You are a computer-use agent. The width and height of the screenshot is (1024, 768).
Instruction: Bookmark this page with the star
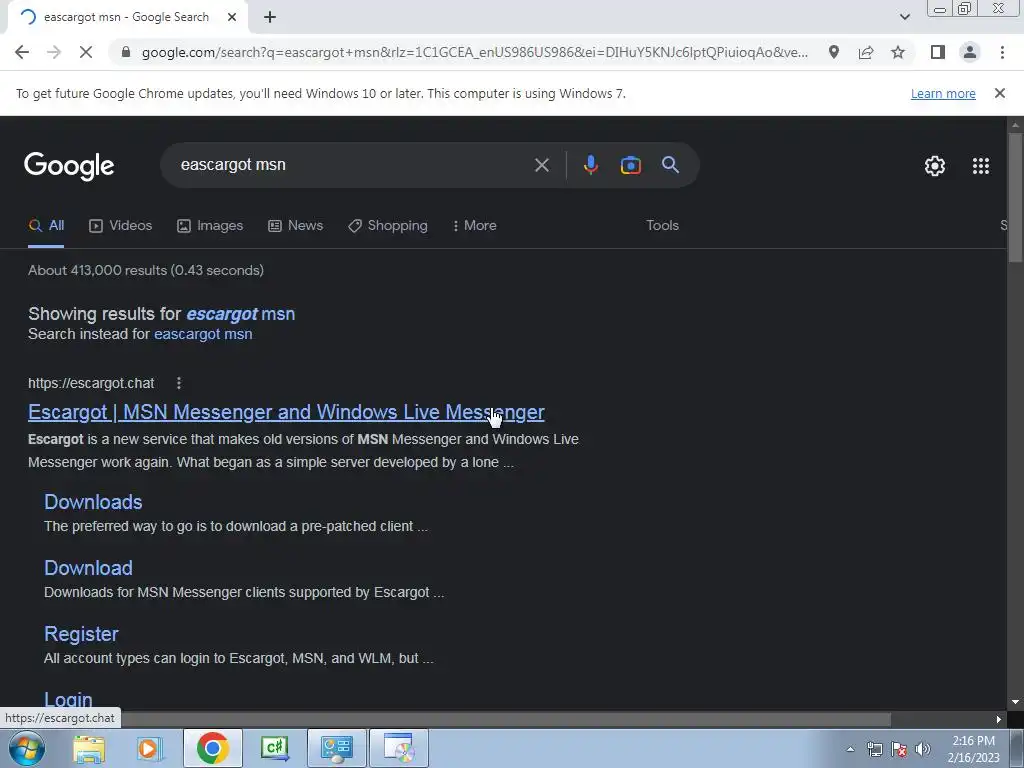898,52
